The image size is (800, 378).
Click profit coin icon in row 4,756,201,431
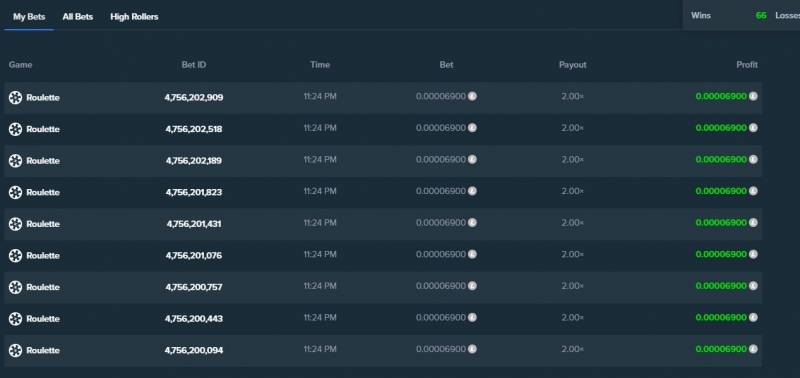(753, 222)
